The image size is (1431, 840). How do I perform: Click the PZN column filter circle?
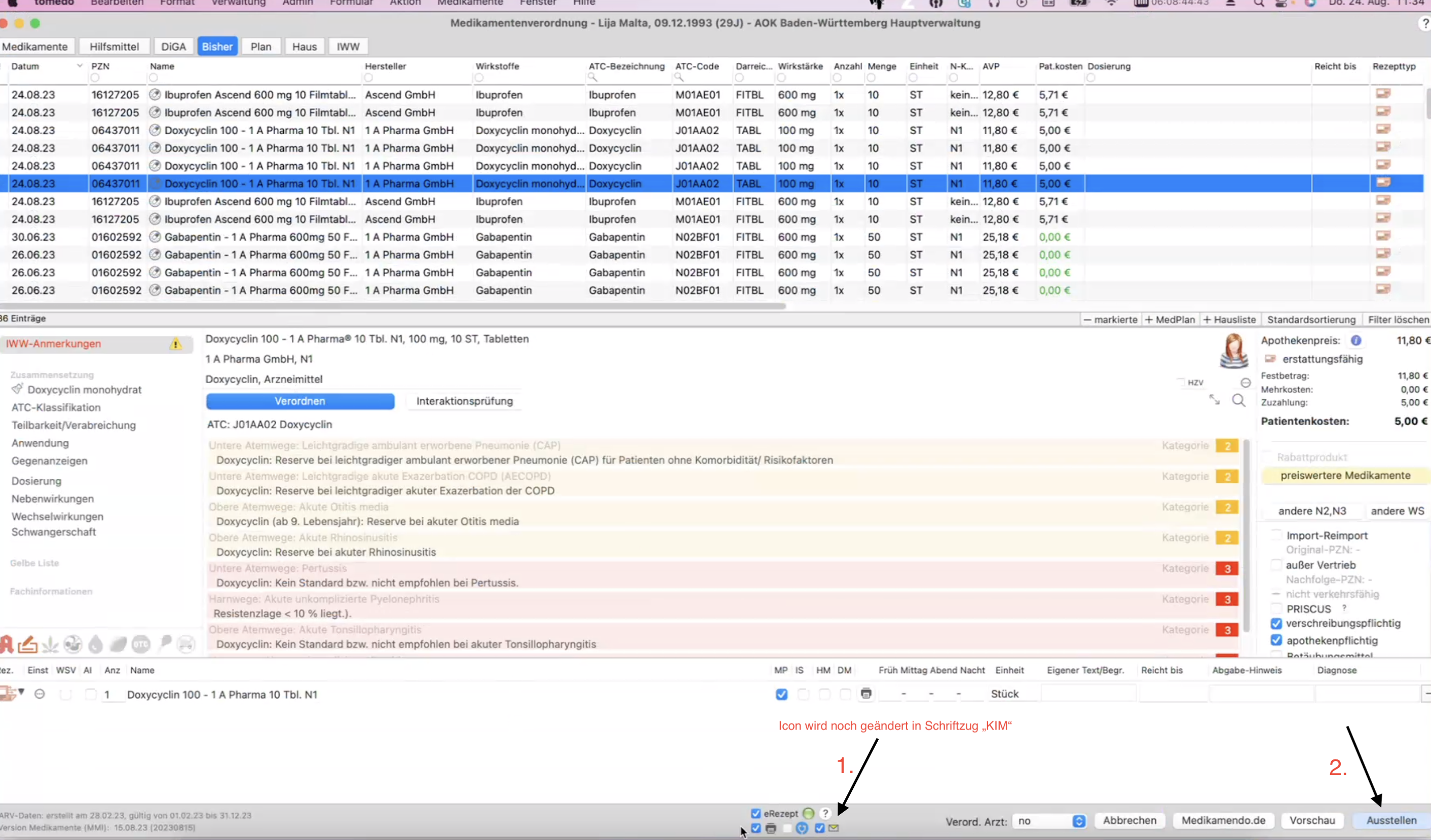click(95, 78)
